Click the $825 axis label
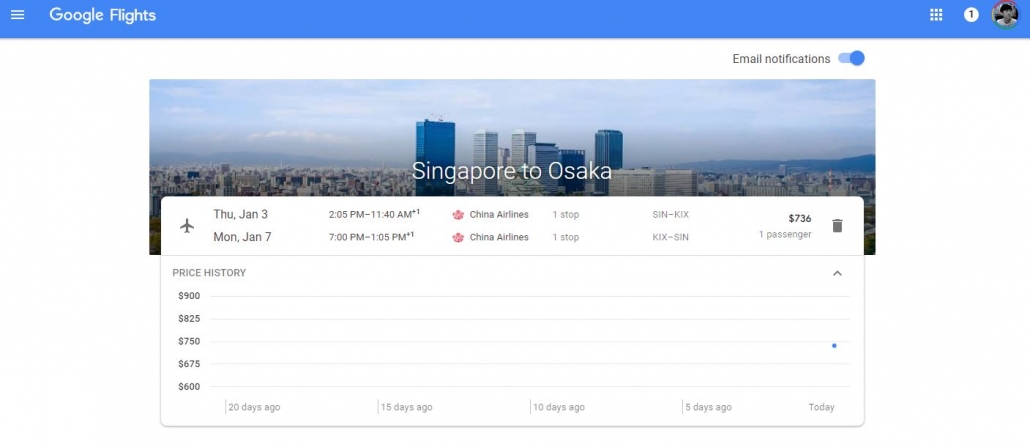The width and height of the screenshot is (1030, 447). (x=189, y=319)
